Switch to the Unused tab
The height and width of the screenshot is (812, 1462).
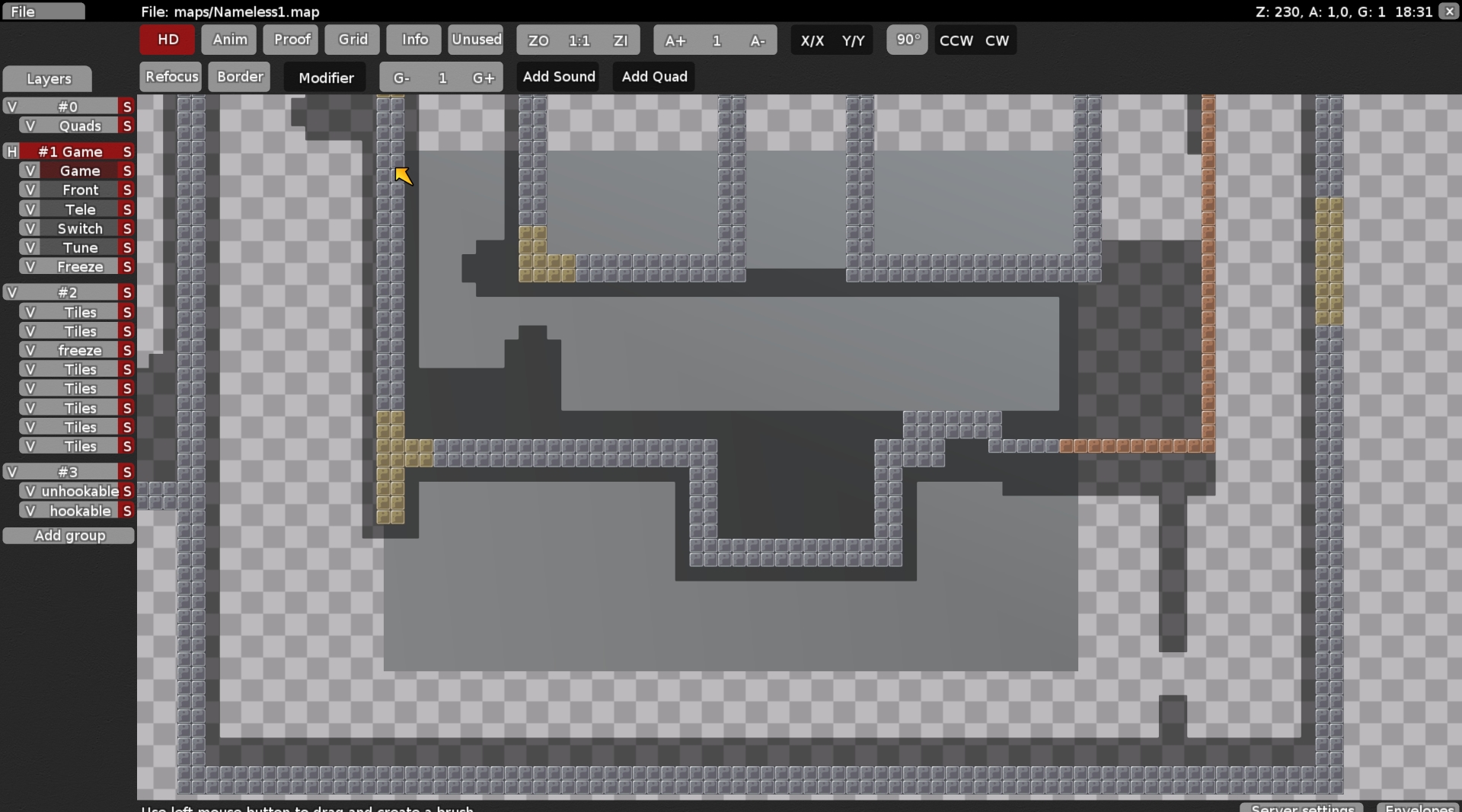tap(475, 40)
